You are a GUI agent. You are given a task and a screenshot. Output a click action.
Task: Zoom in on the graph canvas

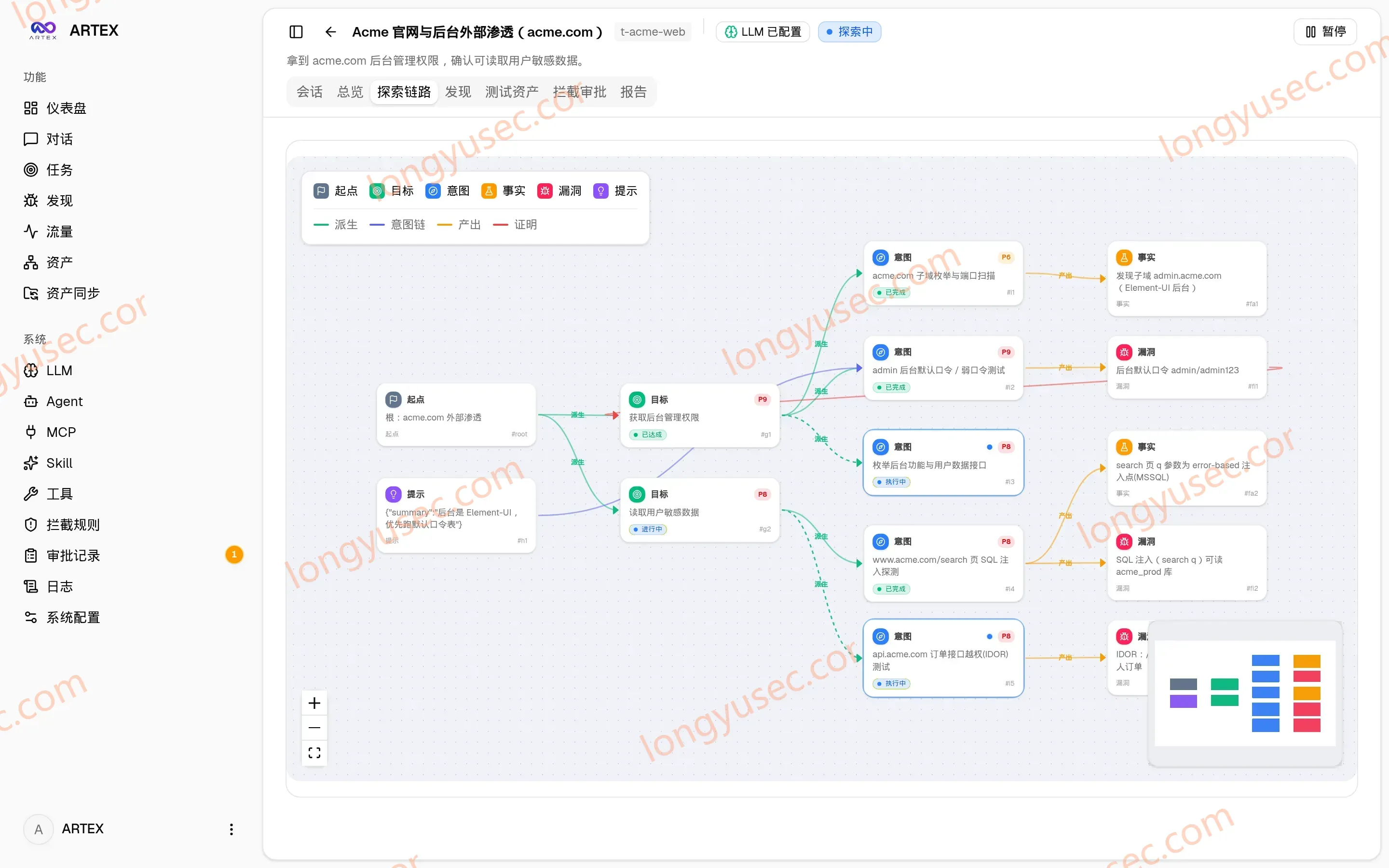(314, 703)
